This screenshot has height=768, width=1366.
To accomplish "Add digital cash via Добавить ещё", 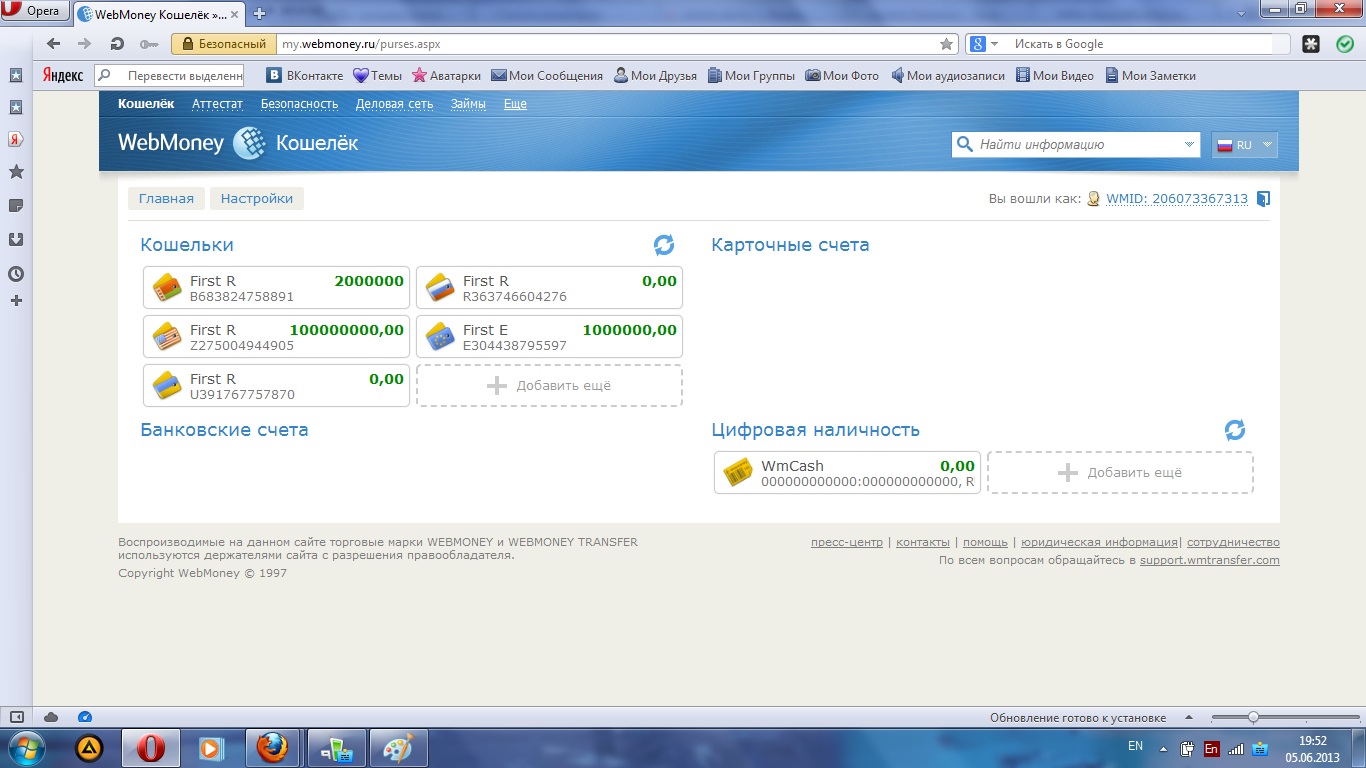I will pyautogui.click(x=1120, y=472).
